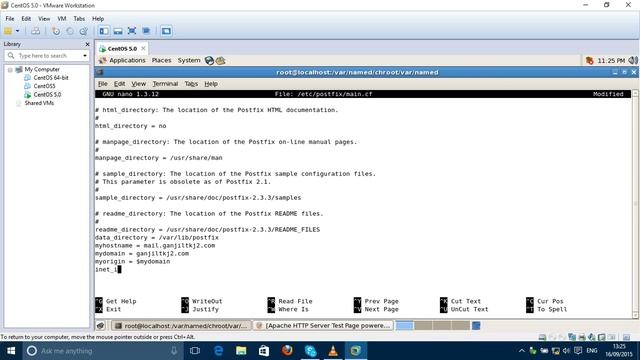Click the revert to snapshot icon
640x360 pixels.
pyautogui.click(x=70, y=31)
